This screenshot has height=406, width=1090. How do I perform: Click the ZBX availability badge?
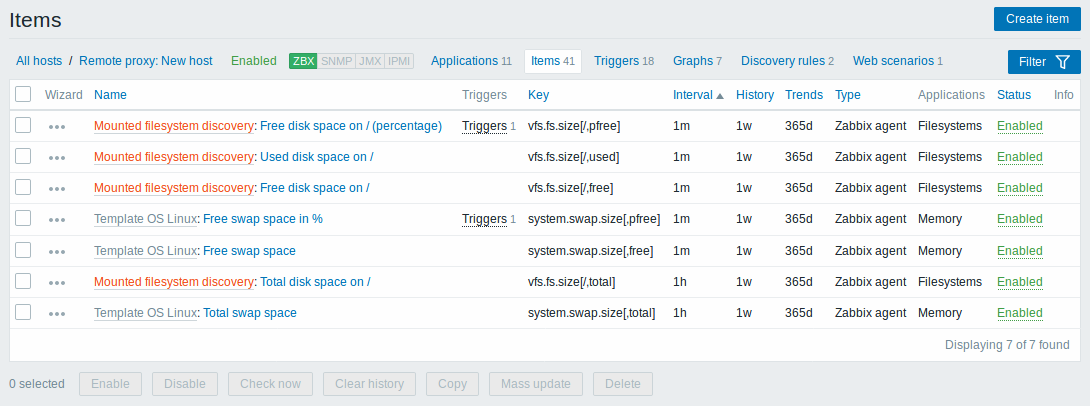click(x=303, y=61)
